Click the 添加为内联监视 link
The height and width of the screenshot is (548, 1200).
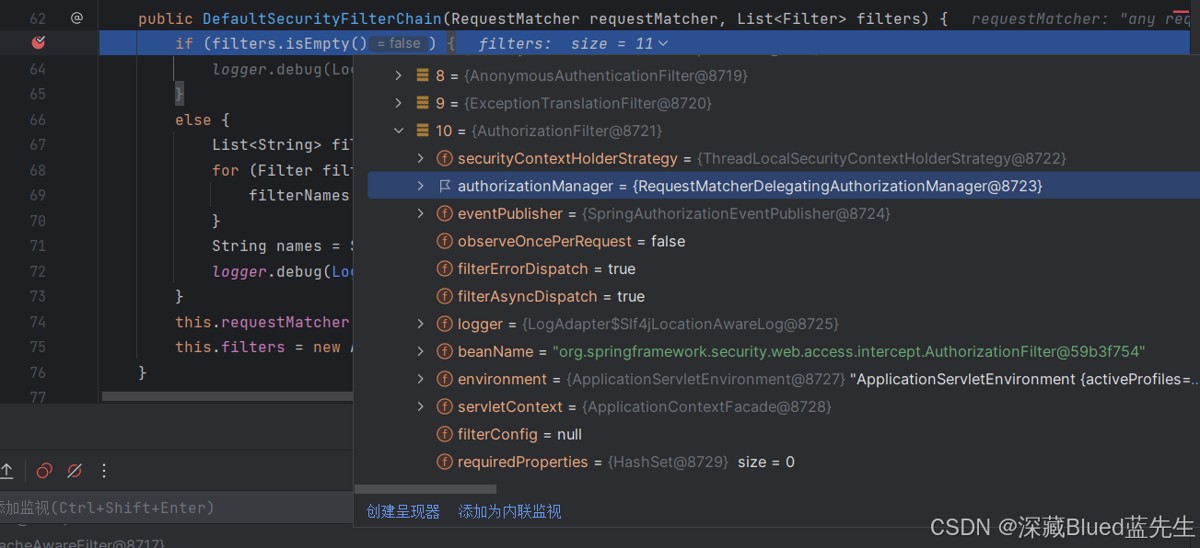point(510,512)
